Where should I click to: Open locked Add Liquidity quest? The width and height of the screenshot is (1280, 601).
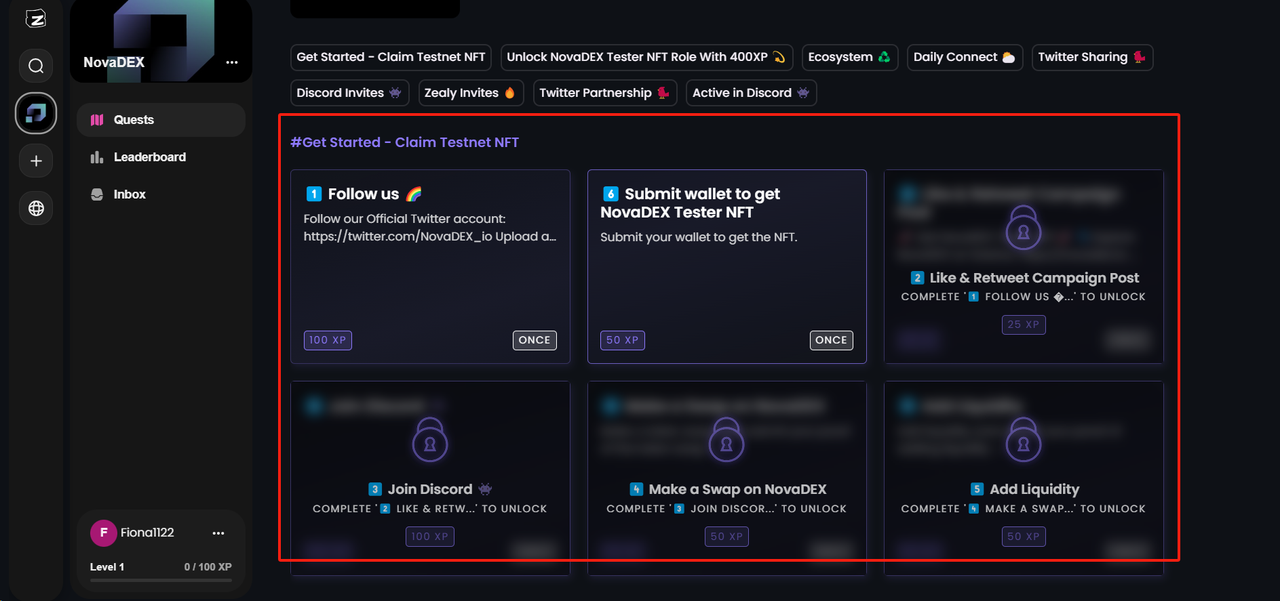(1024, 478)
